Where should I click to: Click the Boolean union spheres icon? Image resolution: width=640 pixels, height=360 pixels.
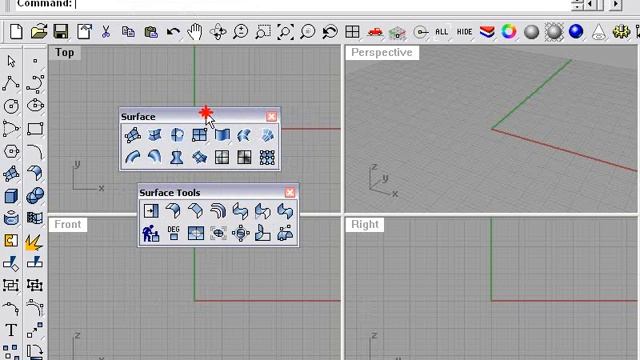click(35, 195)
